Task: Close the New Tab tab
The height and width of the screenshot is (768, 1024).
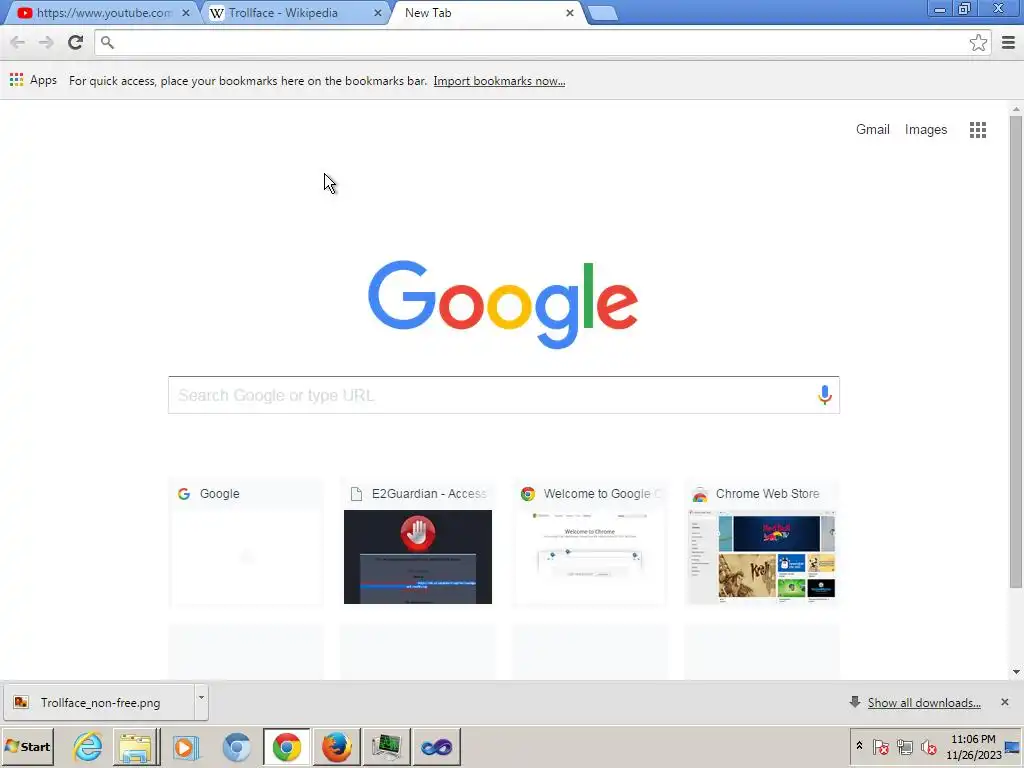Action: point(569,13)
